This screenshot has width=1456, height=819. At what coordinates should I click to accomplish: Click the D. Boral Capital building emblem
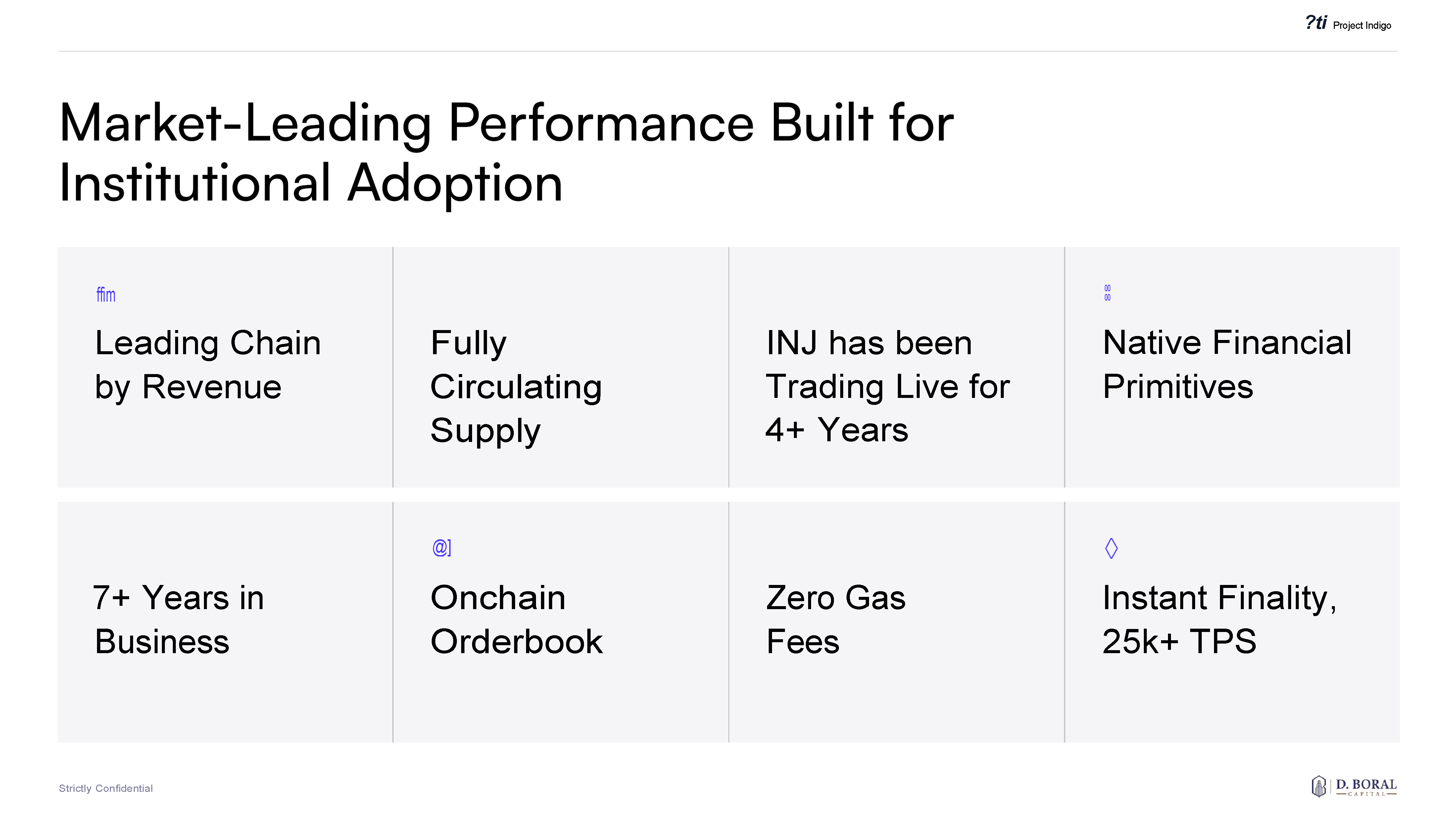[1319, 786]
